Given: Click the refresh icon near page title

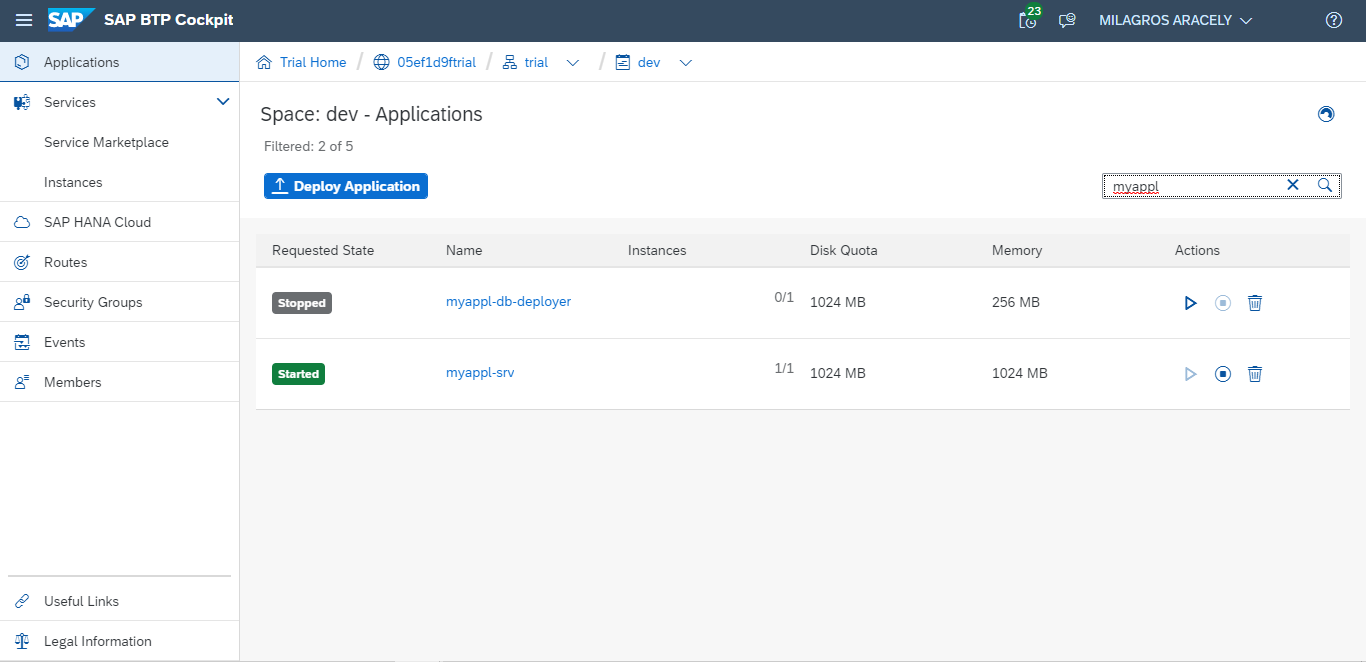Looking at the screenshot, I should click(x=1326, y=114).
